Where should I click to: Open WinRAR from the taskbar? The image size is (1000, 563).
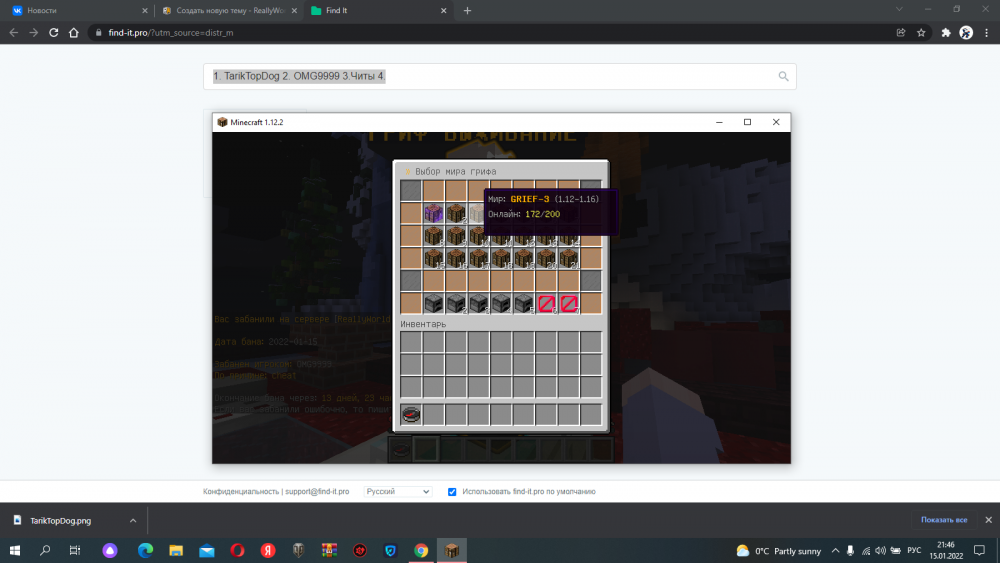[x=329, y=550]
